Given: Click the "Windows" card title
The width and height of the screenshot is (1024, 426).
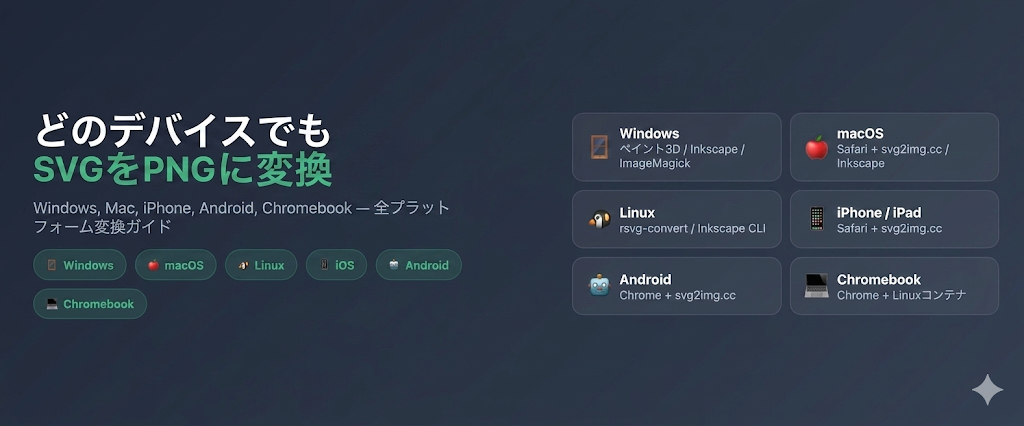Looking at the screenshot, I should point(649,134).
